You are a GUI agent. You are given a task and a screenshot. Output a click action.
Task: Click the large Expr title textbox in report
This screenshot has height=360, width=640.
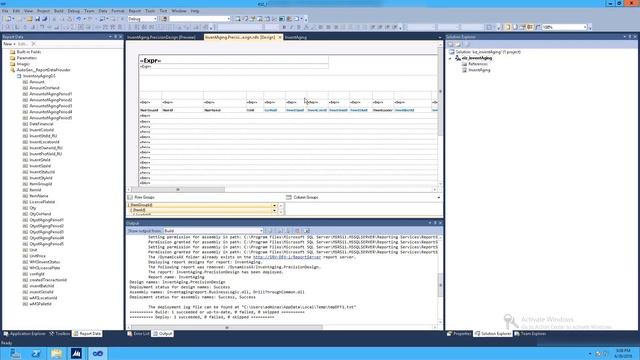[233, 60]
